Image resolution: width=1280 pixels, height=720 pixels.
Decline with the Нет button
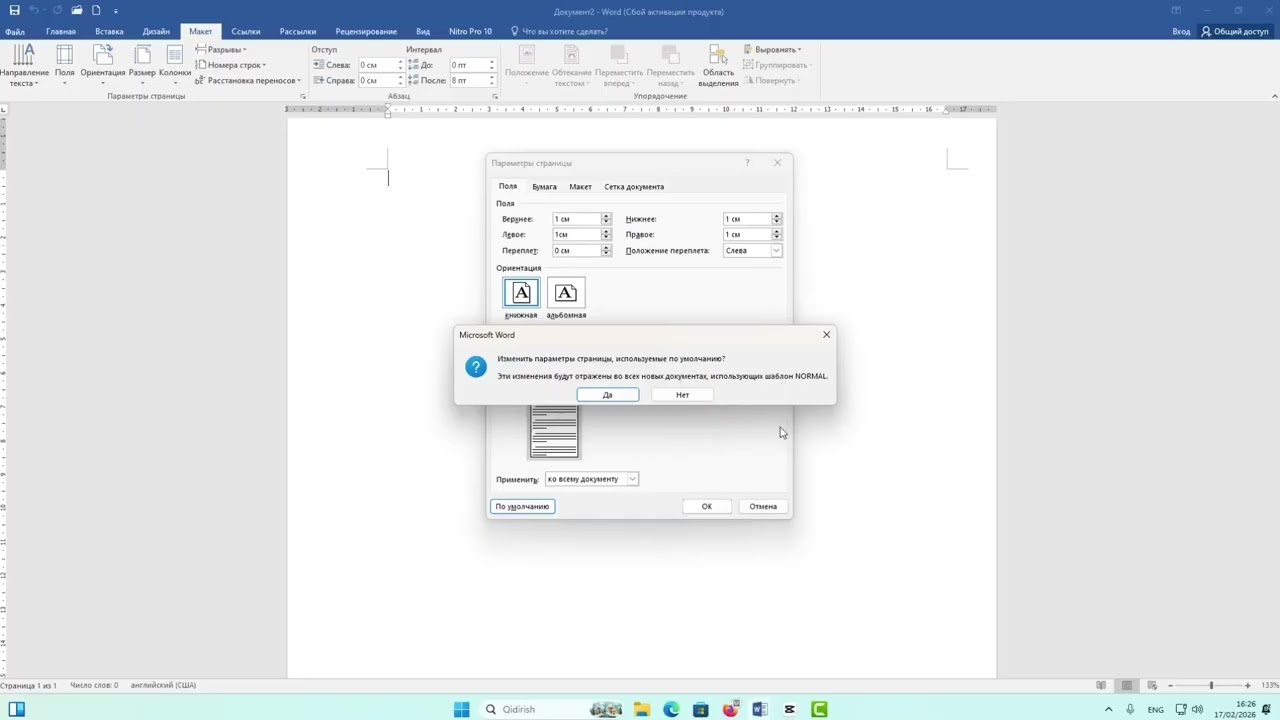pyautogui.click(x=682, y=394)
